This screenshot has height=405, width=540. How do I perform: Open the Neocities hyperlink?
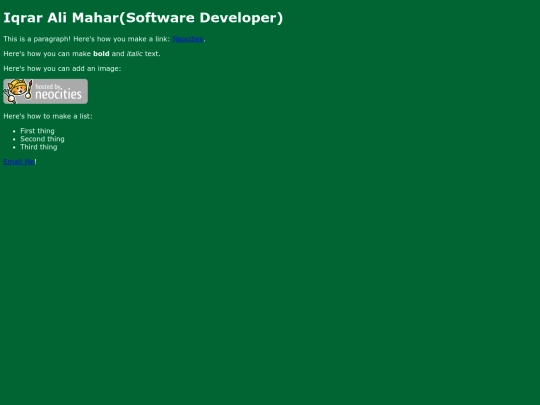click(x=188, y=39)
